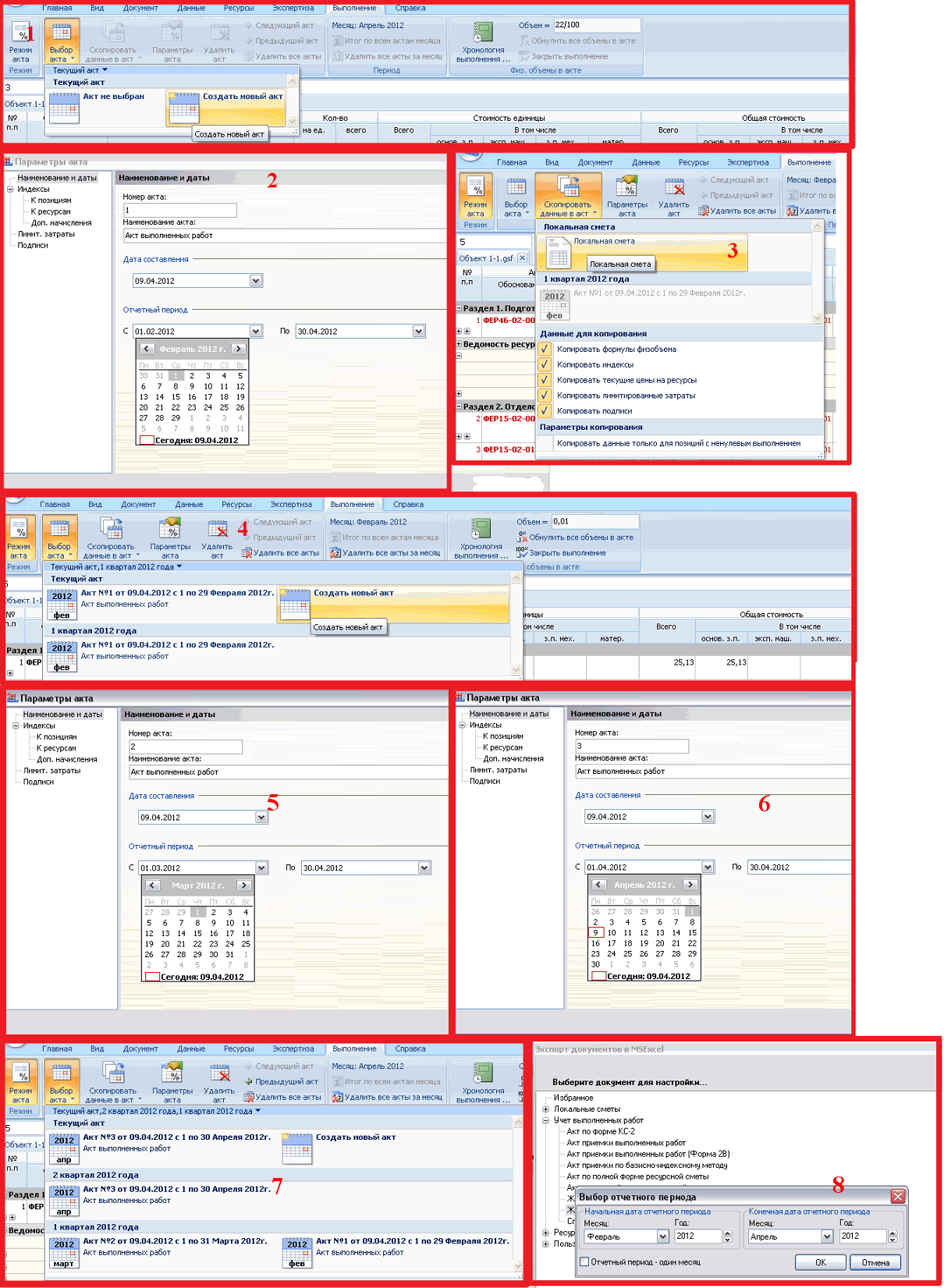Click Отмена in Выбор отчетного периода dialog
The width and height of the screenshot is (944, 1288).
click(875, 1262)
